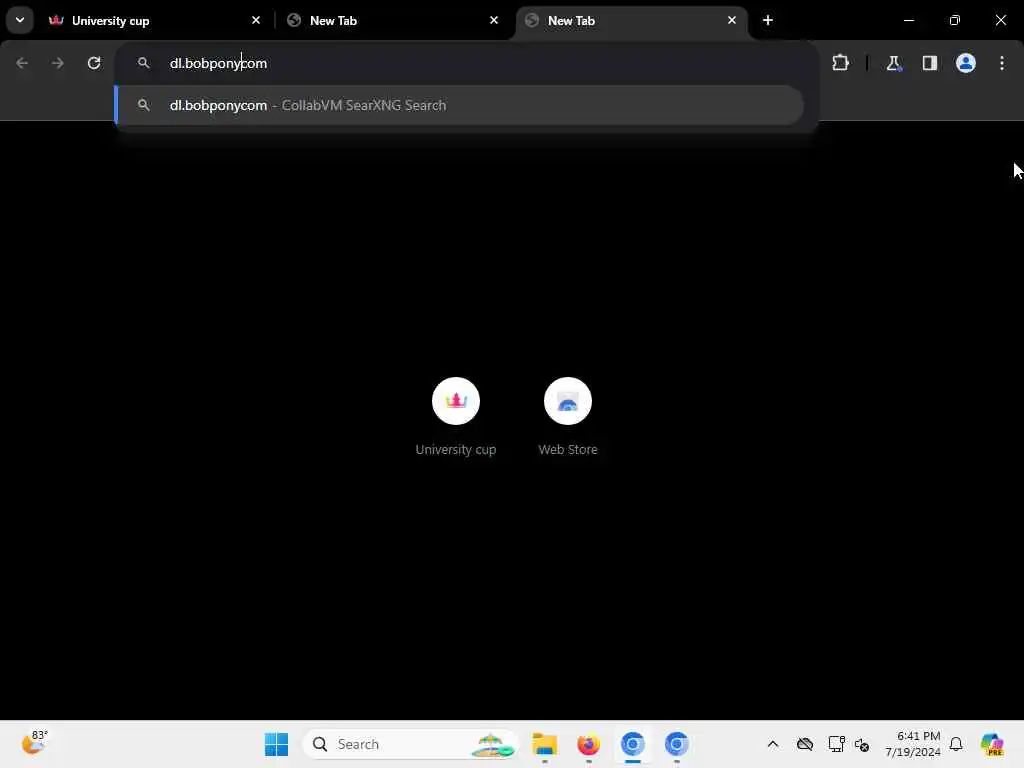Open the profile avatar menu

[966, 63]
